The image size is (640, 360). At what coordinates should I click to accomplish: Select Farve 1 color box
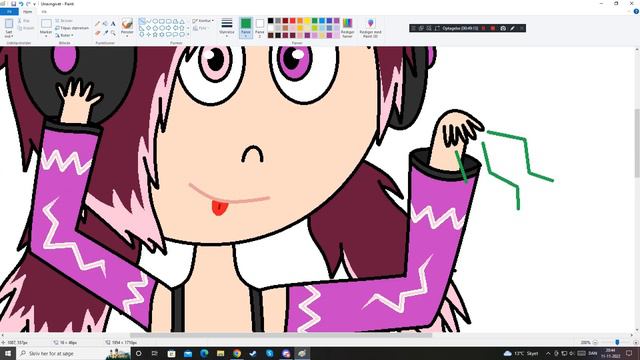[x=246, y=27]
